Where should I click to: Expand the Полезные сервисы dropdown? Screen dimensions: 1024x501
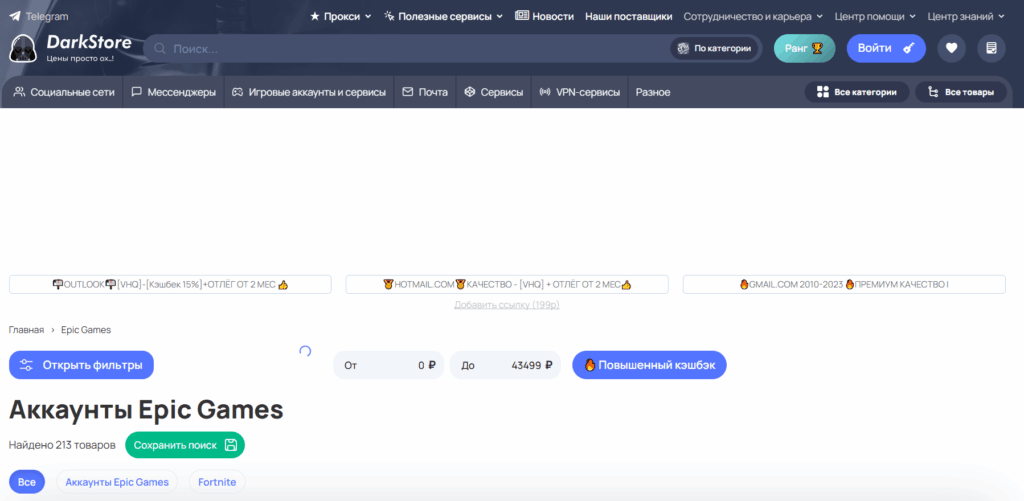pos(443,16)
